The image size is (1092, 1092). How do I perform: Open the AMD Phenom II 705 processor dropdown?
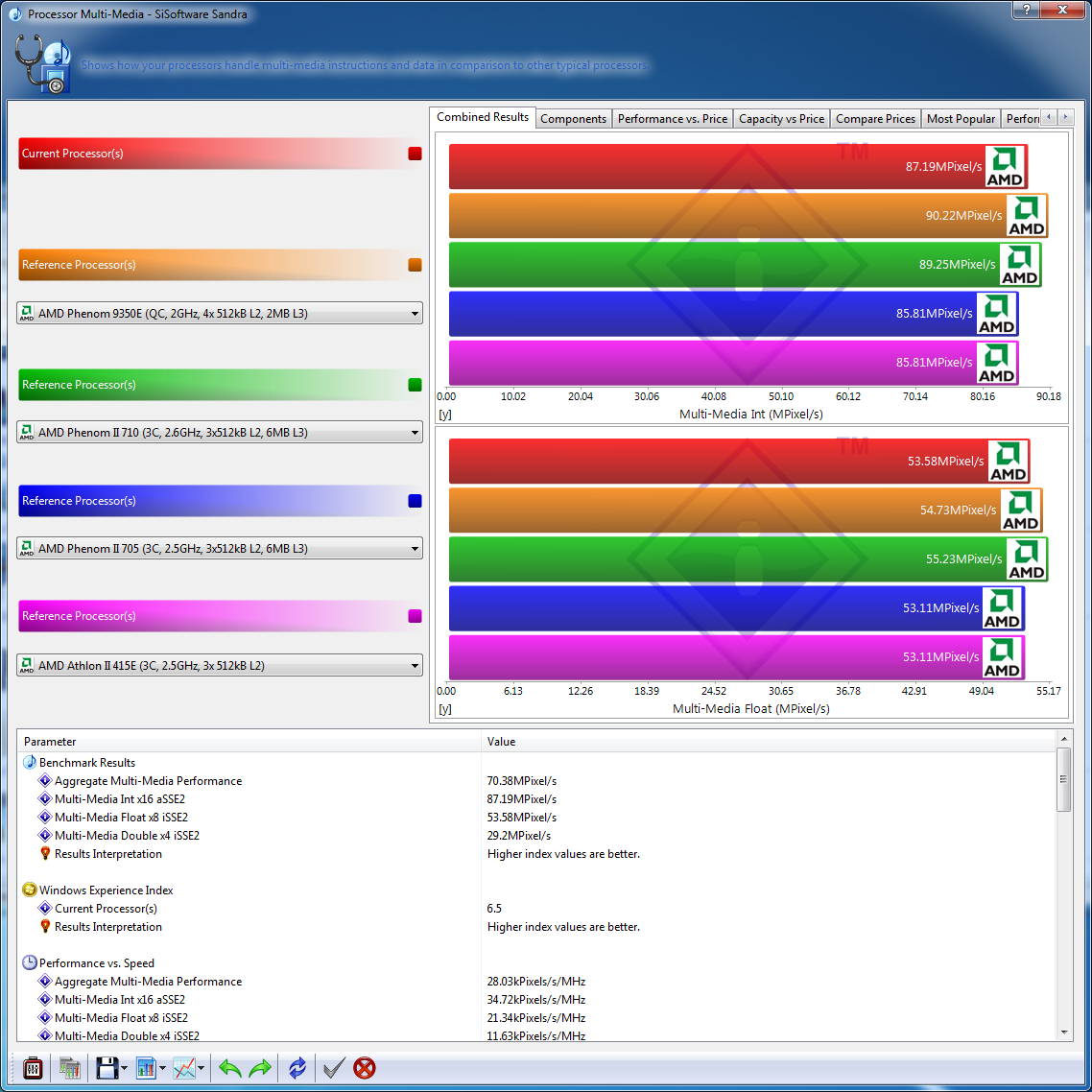(x=220, y=549)
